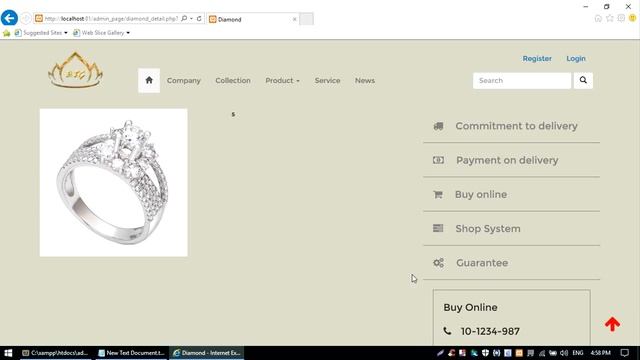Viewport: 640px width, 360px height.
Task: Click ENG language indicator in taskbar
Action: point(578,353)
